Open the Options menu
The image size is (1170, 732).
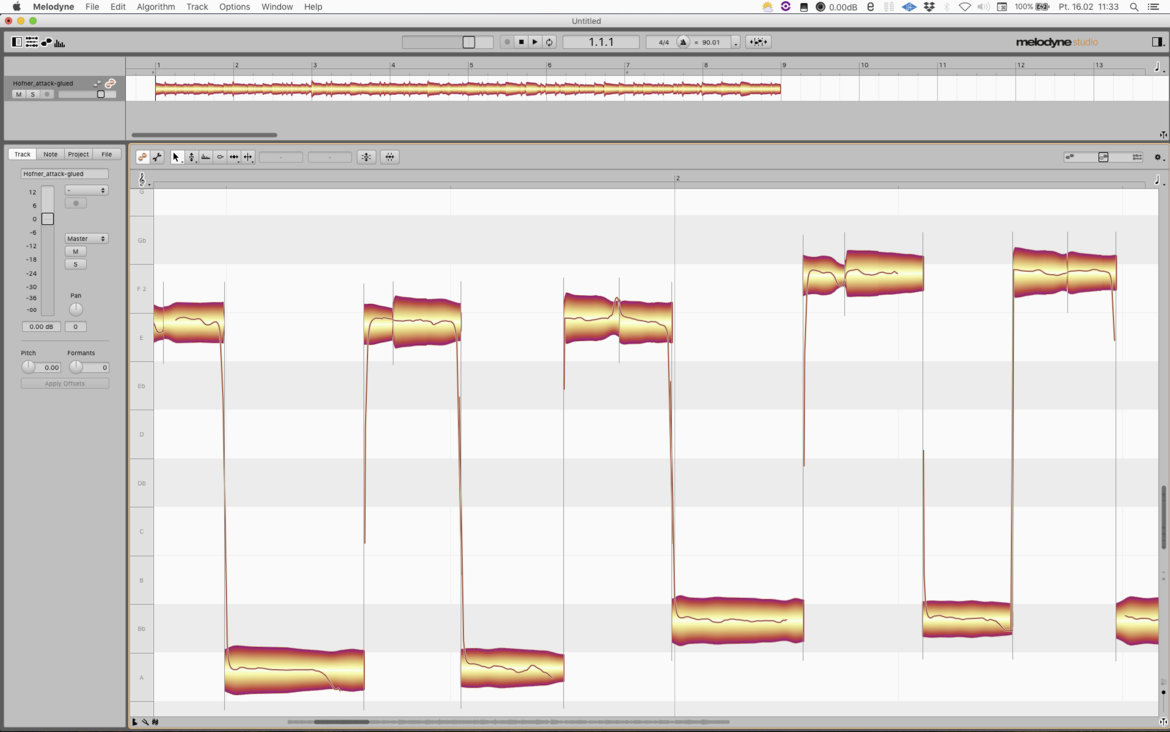tap(234, 7)
